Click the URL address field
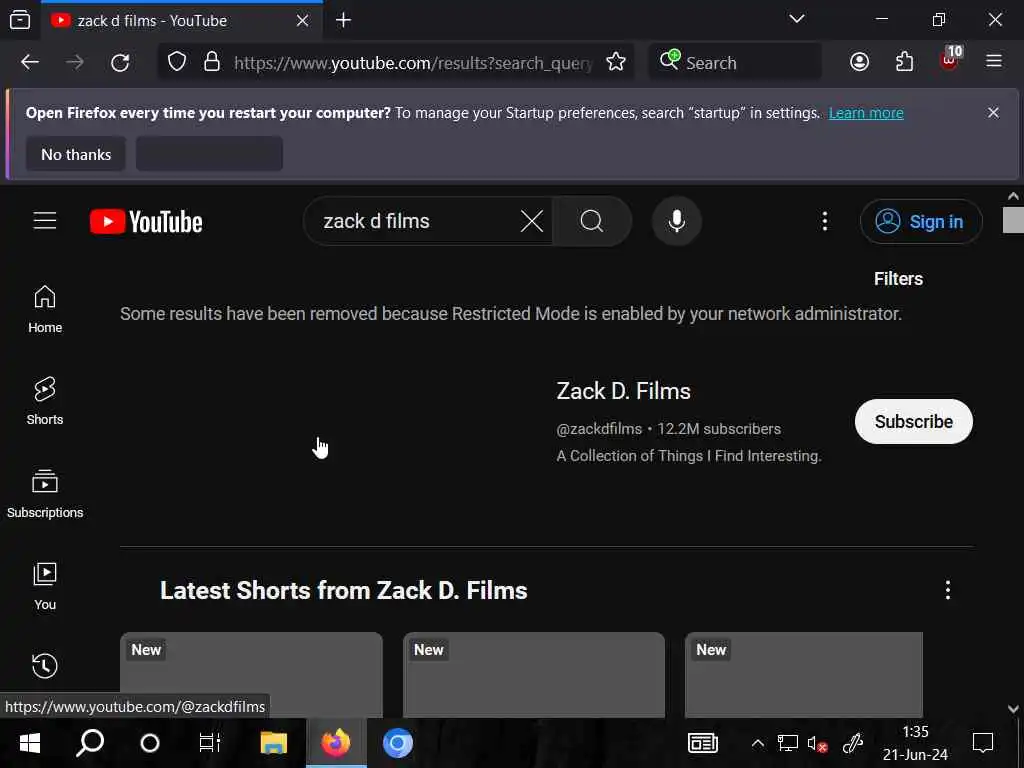 point(413,63)
